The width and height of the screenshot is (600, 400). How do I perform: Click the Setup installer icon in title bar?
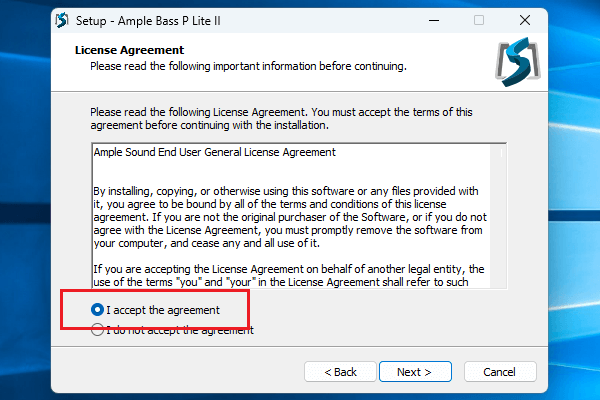tap(63, 20)
